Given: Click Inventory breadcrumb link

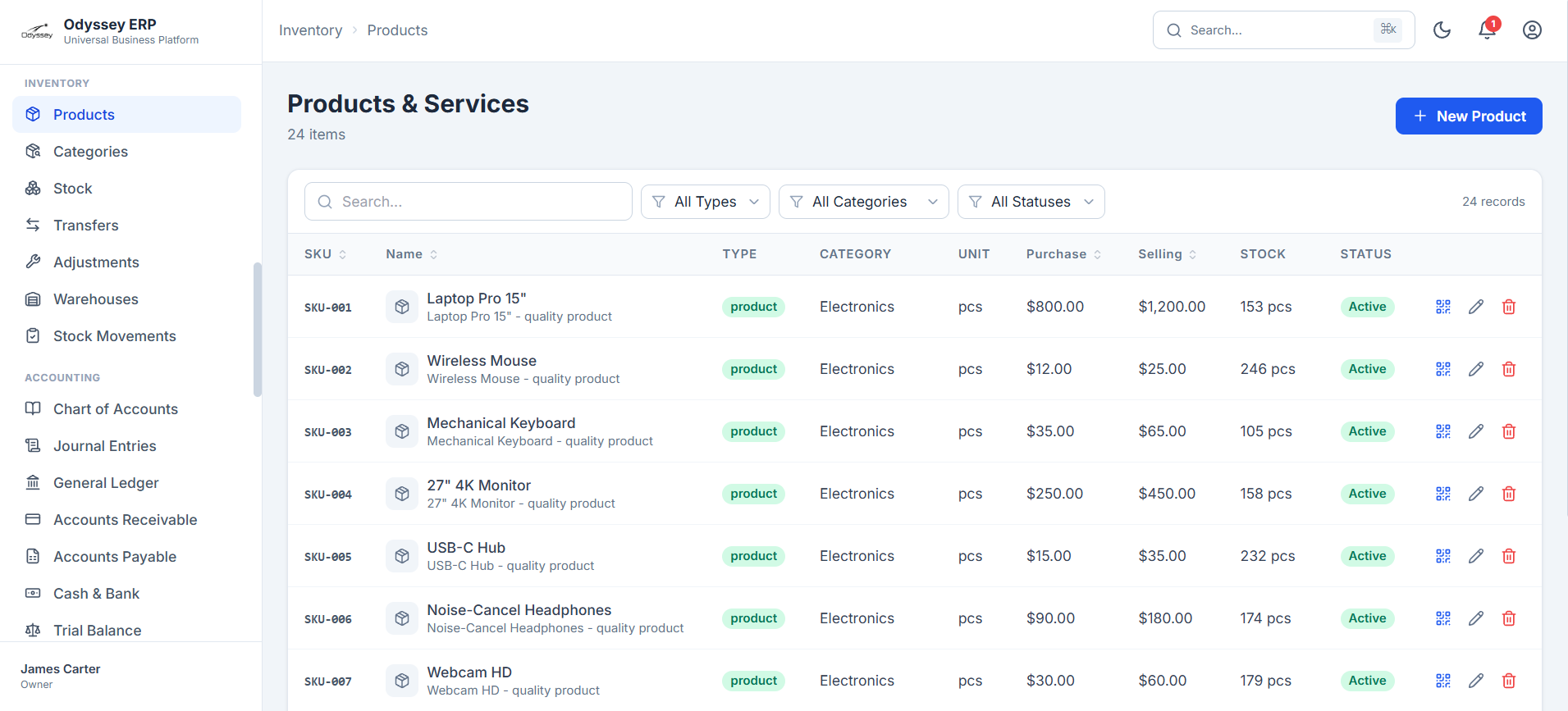Looking at the screenshot, I should 310,30.
